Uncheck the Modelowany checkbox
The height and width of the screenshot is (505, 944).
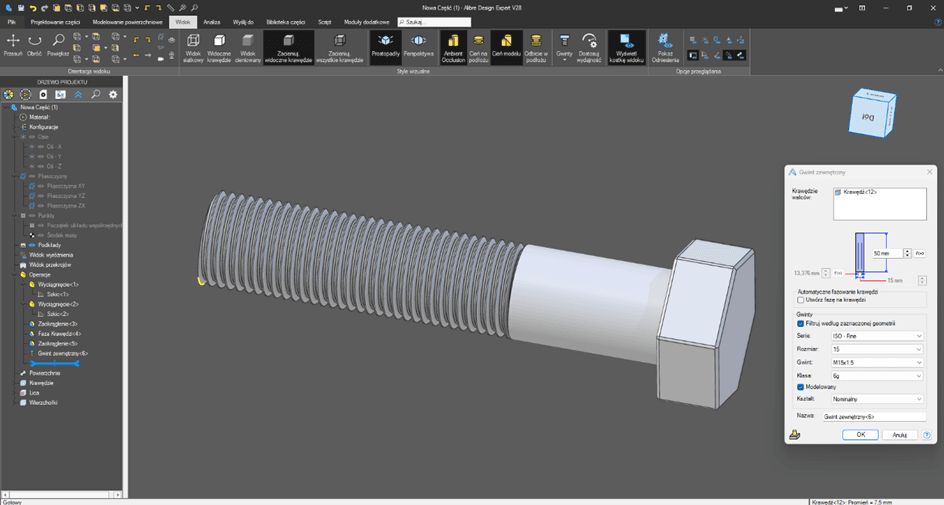pyautogui.click(x=801, y=387)
